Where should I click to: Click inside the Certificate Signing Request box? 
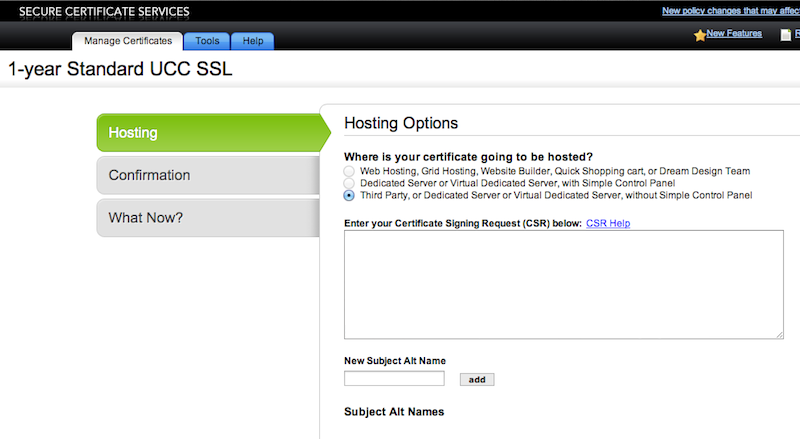(x=563, y=285)
